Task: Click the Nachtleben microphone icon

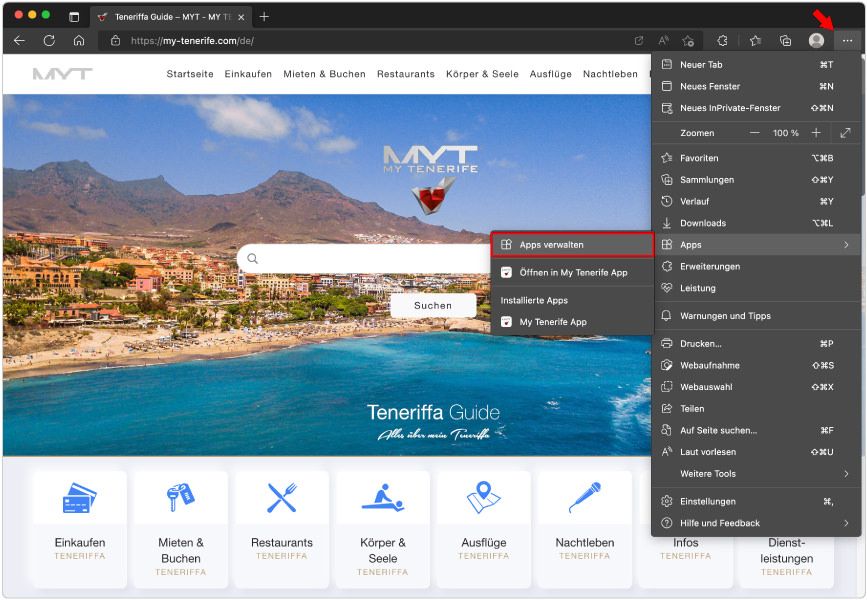Action: point(584,497)
